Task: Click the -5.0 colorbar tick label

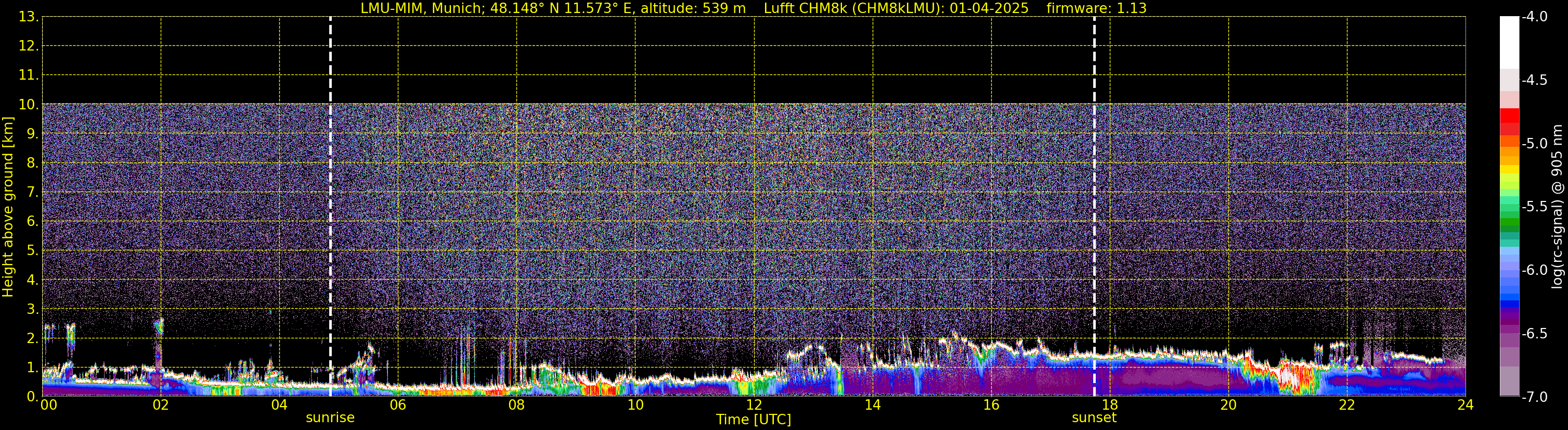Action: tap(1535, 143)
